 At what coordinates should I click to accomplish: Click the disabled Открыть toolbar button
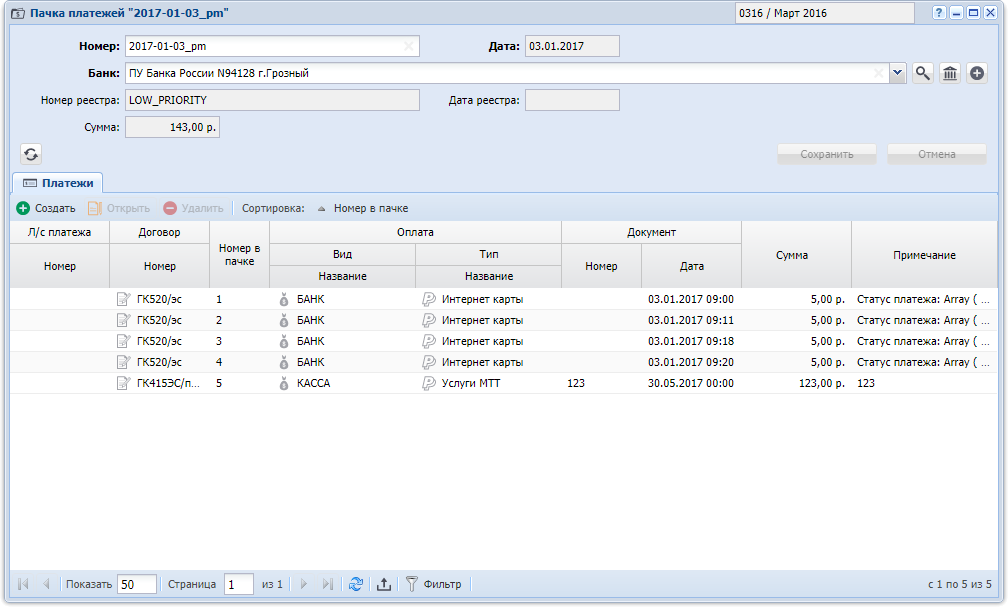pyautogui.click(x=119, y=208)
